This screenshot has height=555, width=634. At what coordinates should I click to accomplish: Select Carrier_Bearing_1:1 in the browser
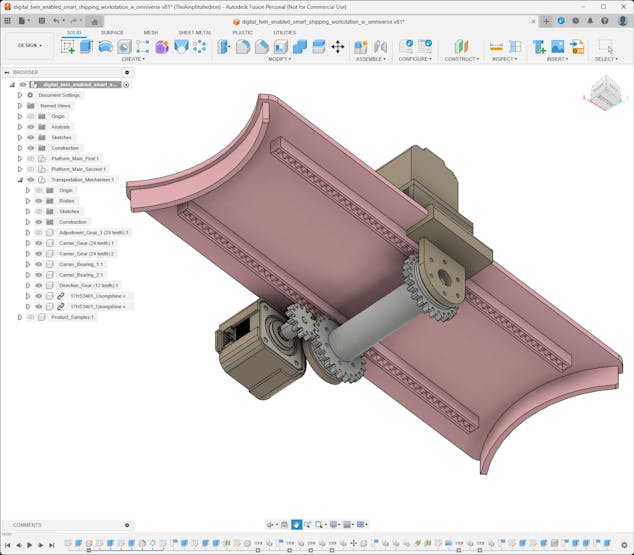click(x=81, y=264)
